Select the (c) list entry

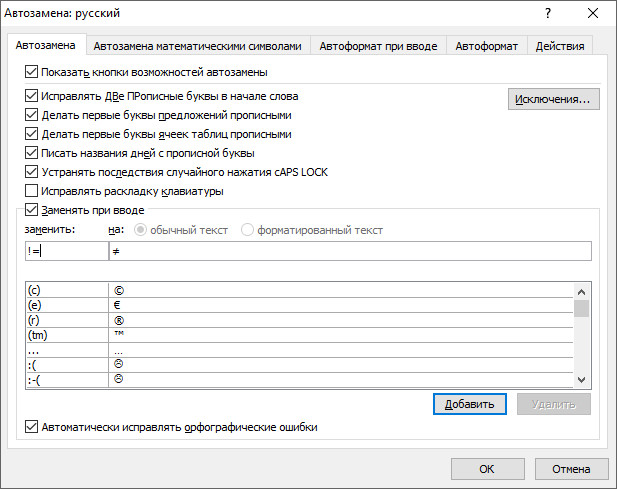(299, 290)
